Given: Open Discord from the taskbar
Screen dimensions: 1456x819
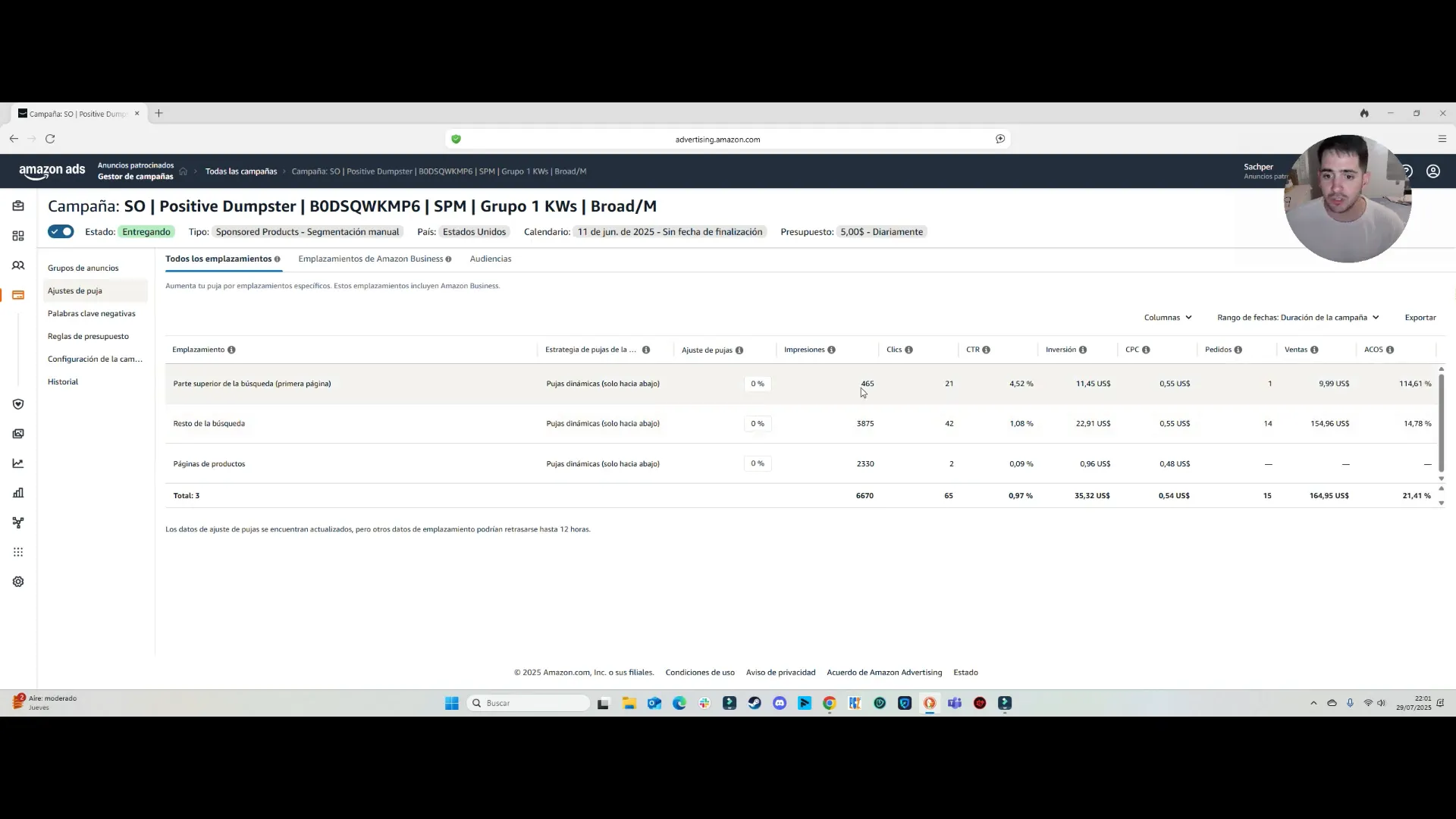Looking at the screenshot, I should pyautogui.click(x=780, y=703).
